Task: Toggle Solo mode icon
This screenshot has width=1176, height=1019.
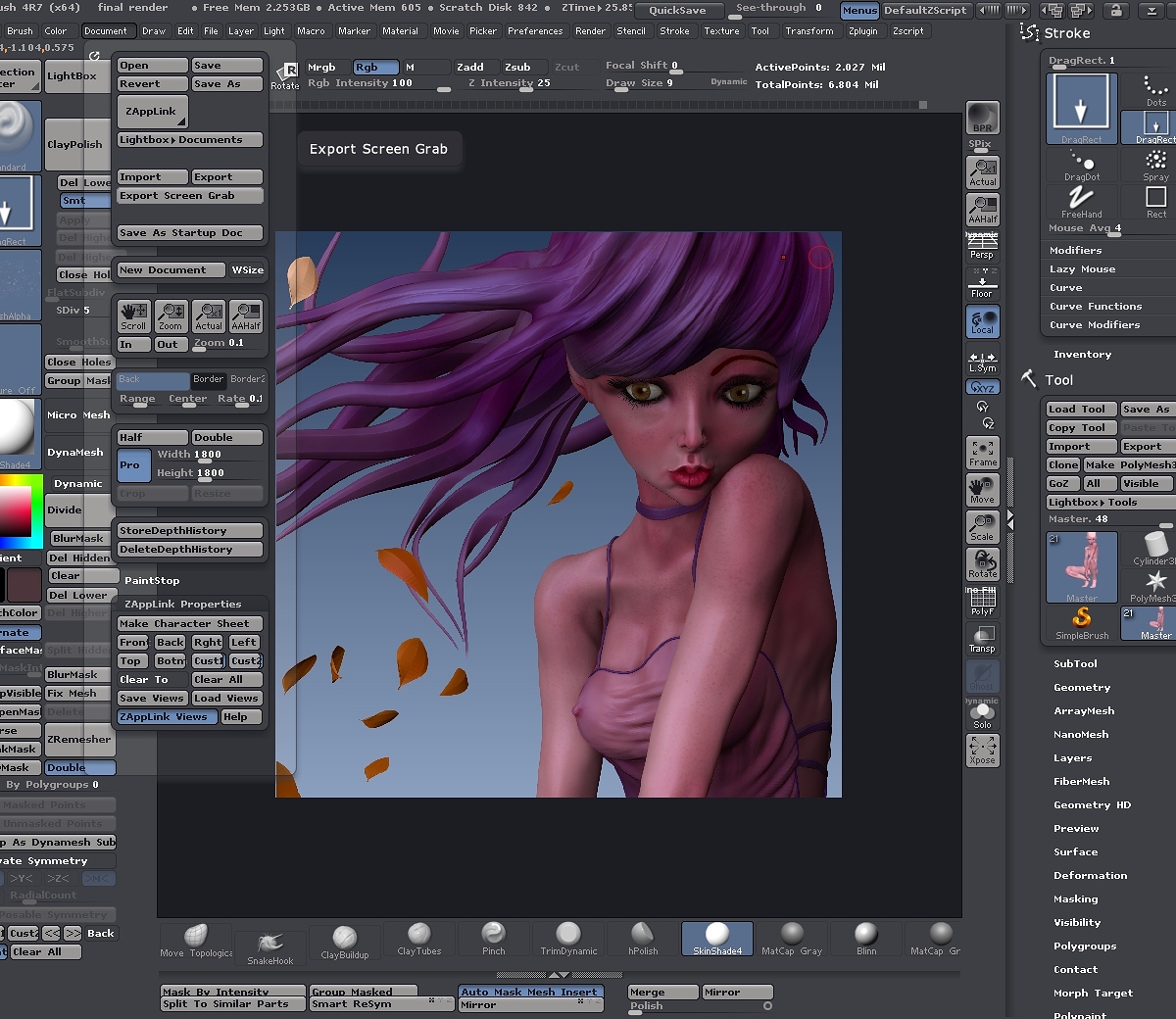Action: click(983, 716)
